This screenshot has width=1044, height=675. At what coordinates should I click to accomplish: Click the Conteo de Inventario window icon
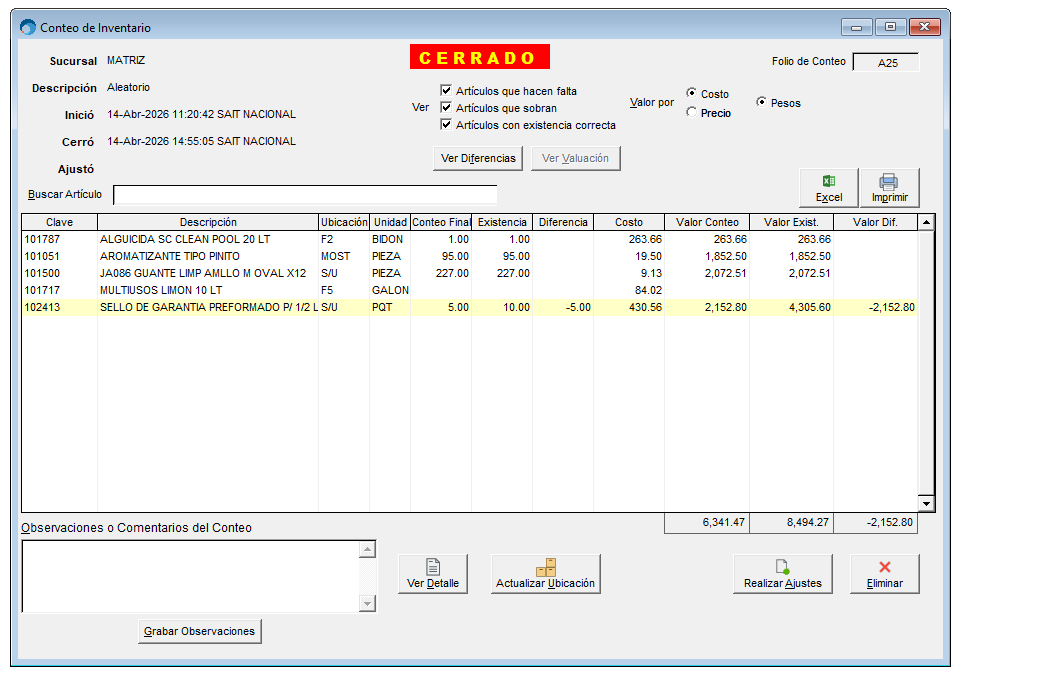[x=28, y=27]
